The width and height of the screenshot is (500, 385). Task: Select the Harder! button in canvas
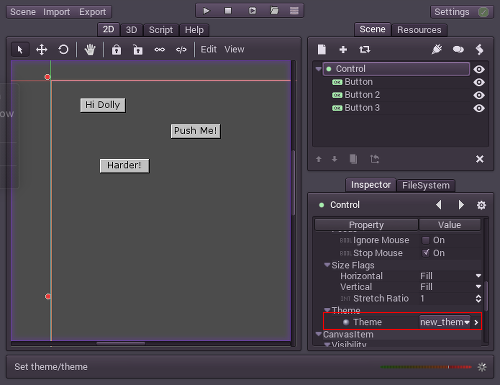(x=124, y=166)
